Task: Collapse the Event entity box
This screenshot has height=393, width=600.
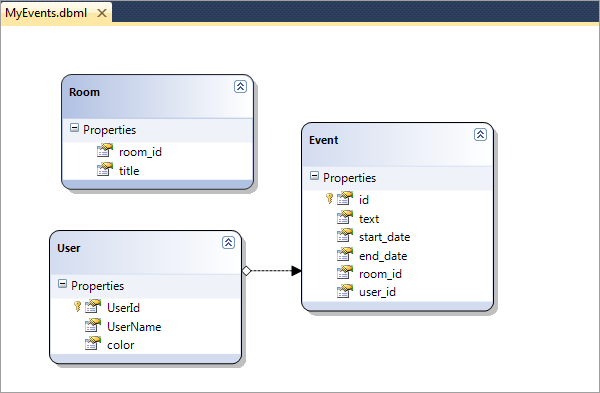Action: [x=480, y=134]
